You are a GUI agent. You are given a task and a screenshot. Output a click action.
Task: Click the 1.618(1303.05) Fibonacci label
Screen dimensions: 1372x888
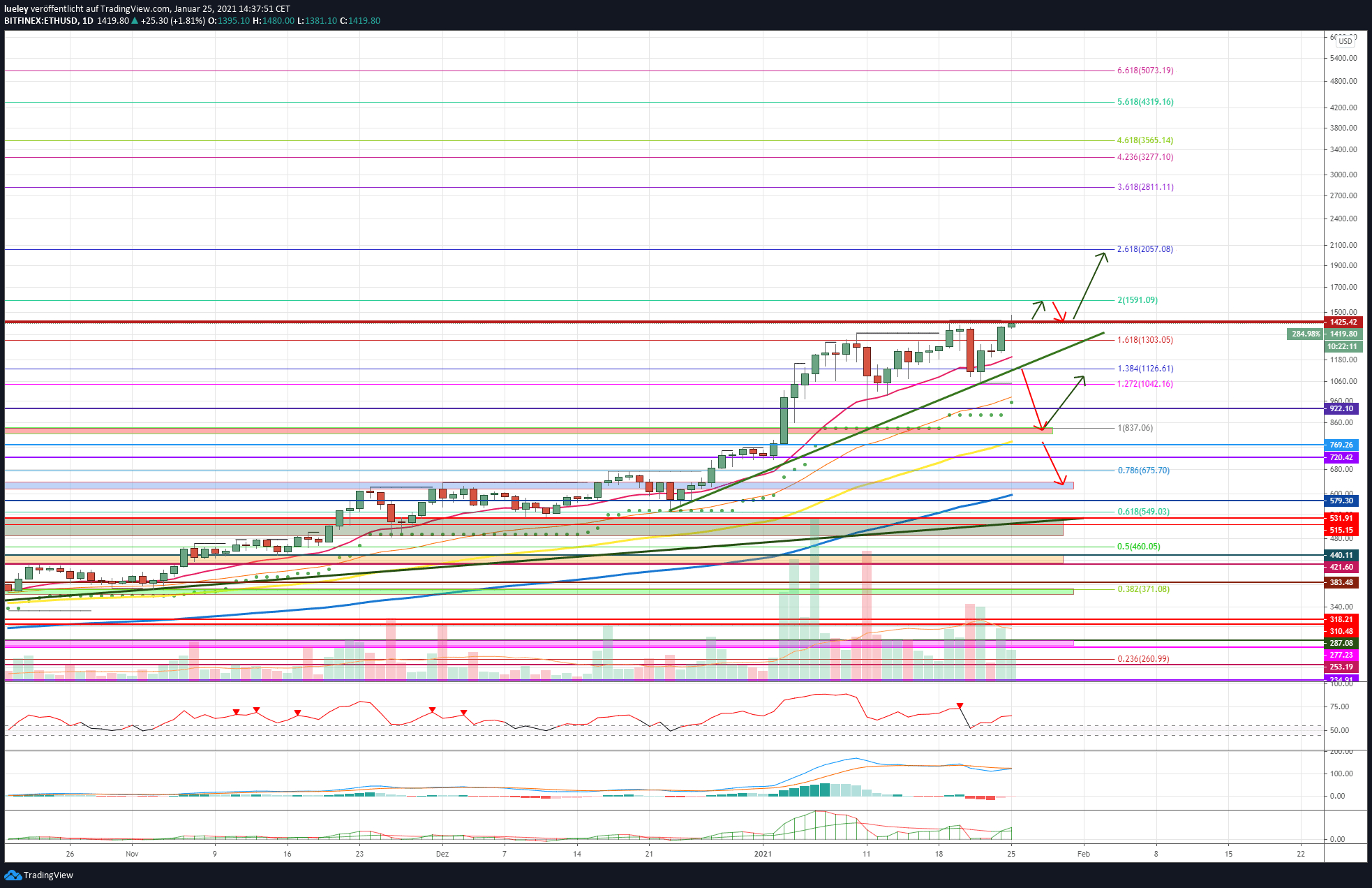[1145, 340]
